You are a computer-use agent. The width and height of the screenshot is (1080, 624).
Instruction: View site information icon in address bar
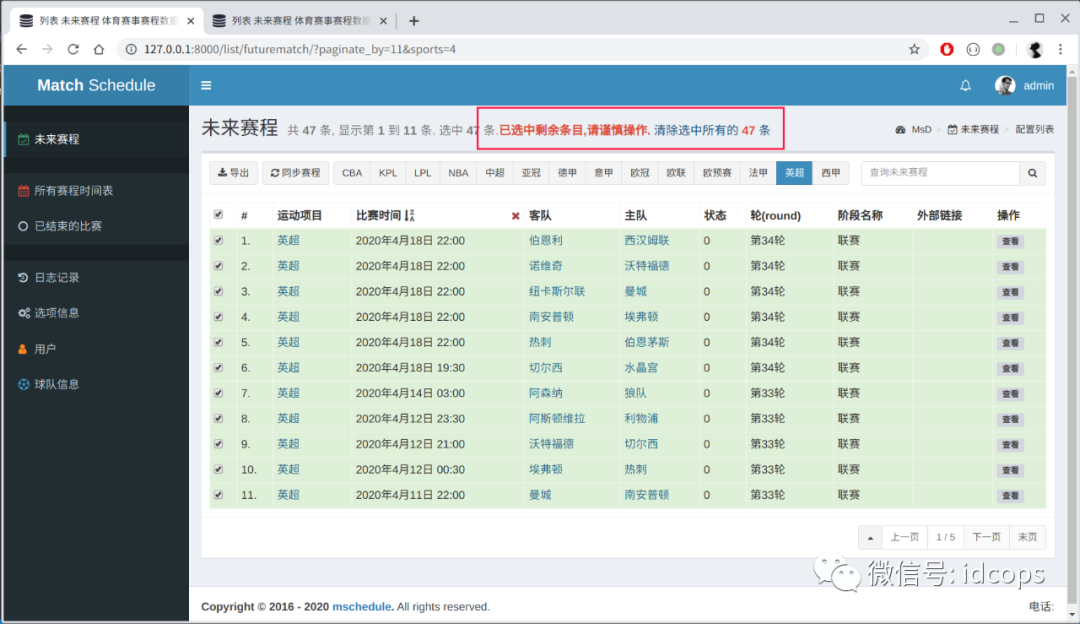[x=131, y=49]
